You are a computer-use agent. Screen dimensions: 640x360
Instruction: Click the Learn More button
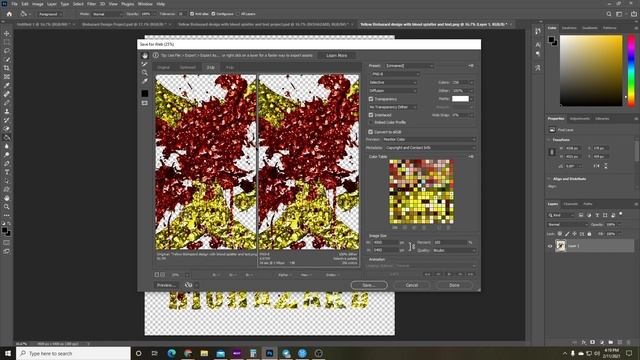(337, 56)
